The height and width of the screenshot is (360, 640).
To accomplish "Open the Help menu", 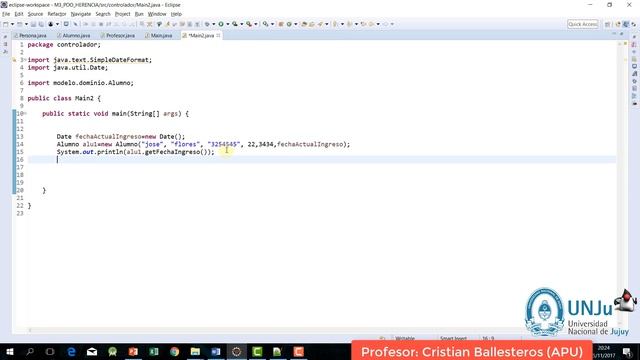I will pos(176,14).
